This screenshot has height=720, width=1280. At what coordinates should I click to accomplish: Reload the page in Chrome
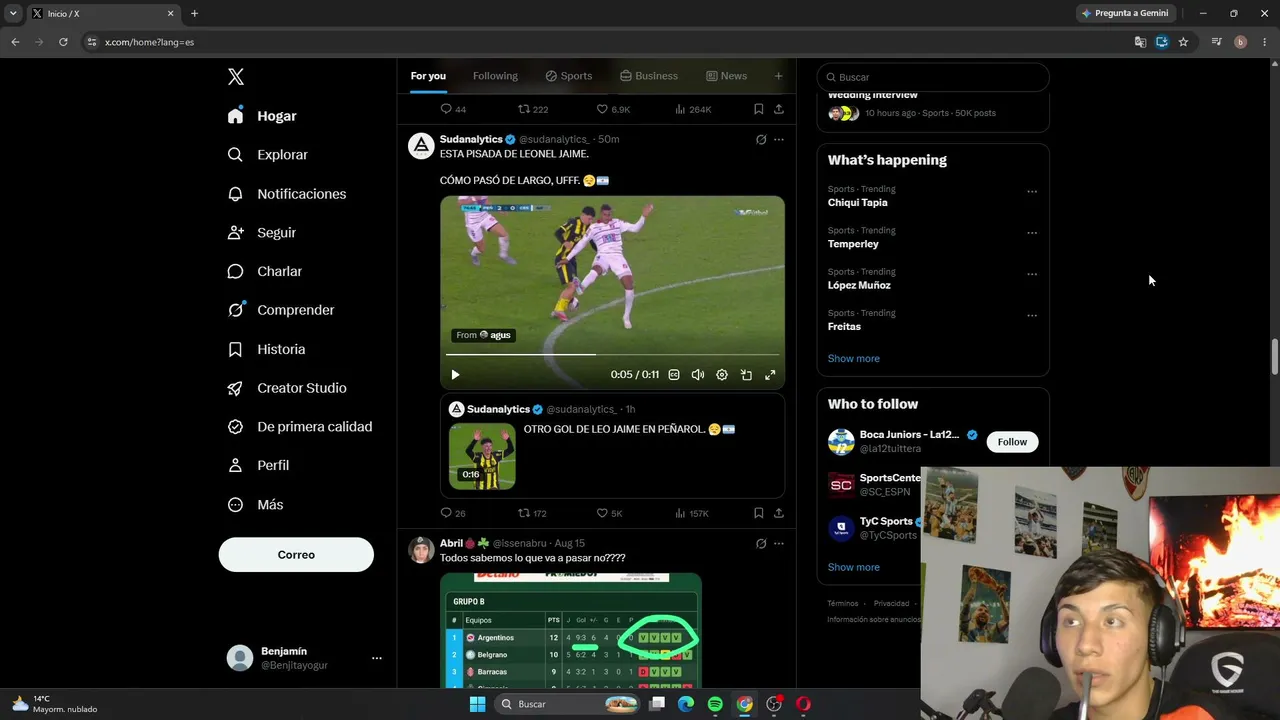click(x=63, y=42)
